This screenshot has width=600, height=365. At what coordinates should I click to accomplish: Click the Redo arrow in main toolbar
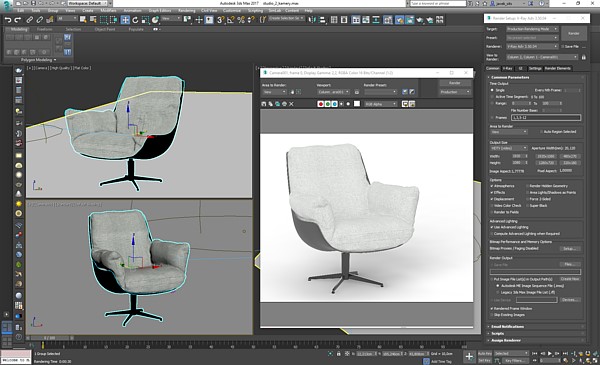[18, 20]
